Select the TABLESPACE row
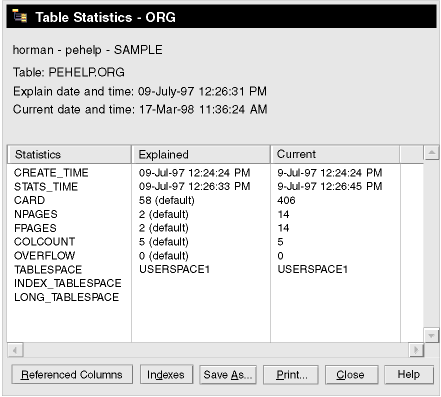The width and height of the screenshot is (441, 397). [215, 269]
